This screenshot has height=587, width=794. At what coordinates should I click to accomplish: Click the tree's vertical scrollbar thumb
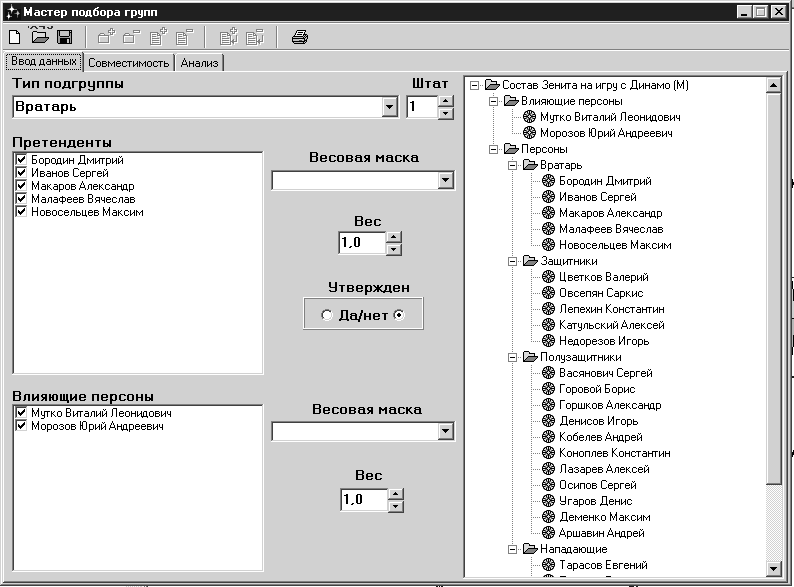coord(773,288)
